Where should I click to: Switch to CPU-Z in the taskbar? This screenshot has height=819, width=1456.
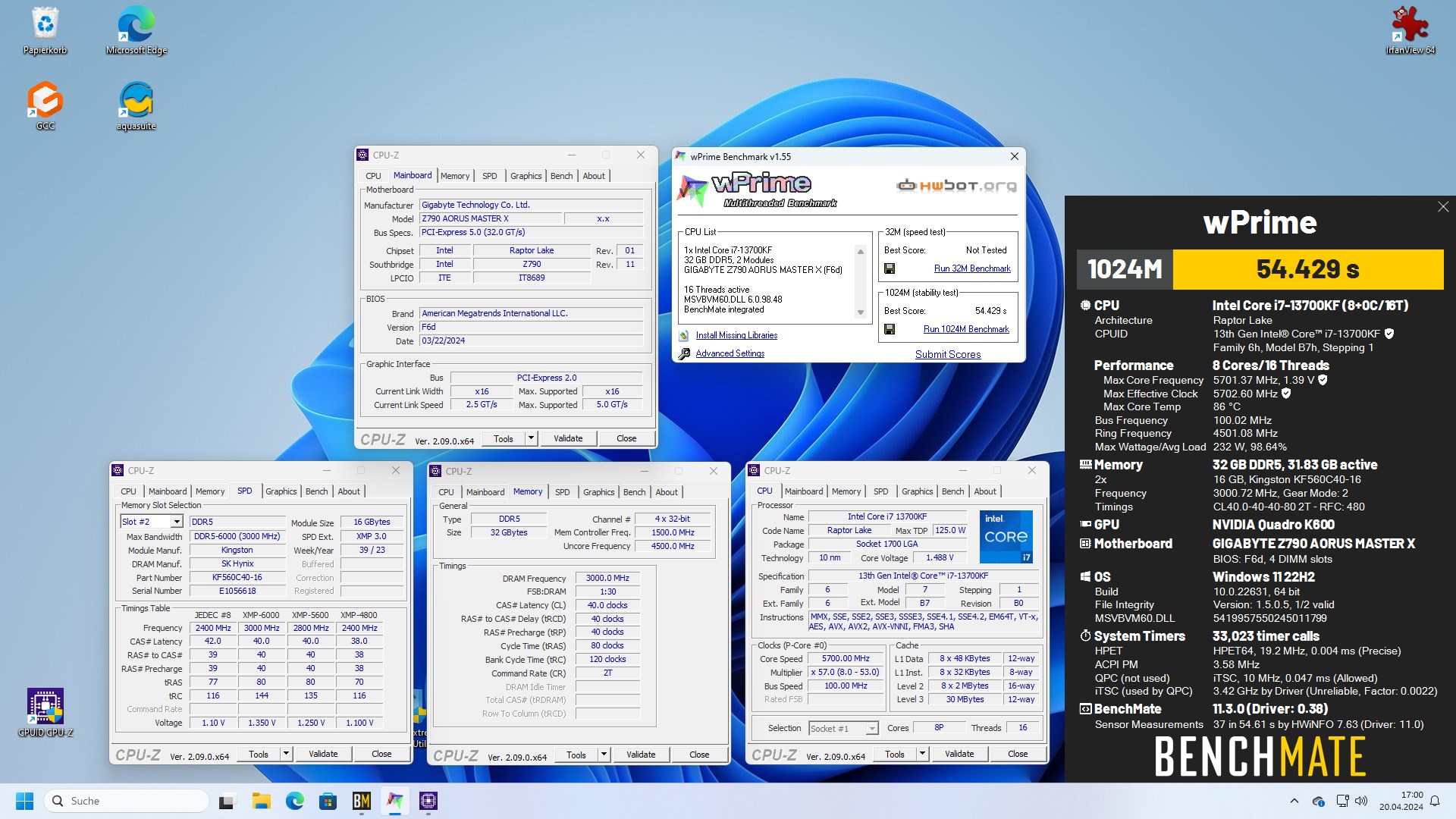point(428,801)
